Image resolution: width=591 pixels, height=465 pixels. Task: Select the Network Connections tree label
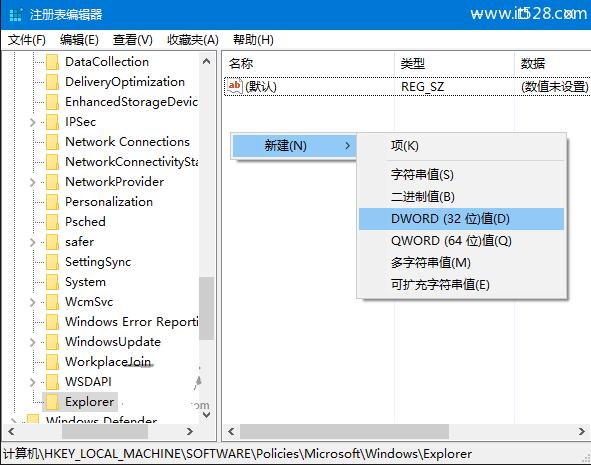[x=127, y=142]
